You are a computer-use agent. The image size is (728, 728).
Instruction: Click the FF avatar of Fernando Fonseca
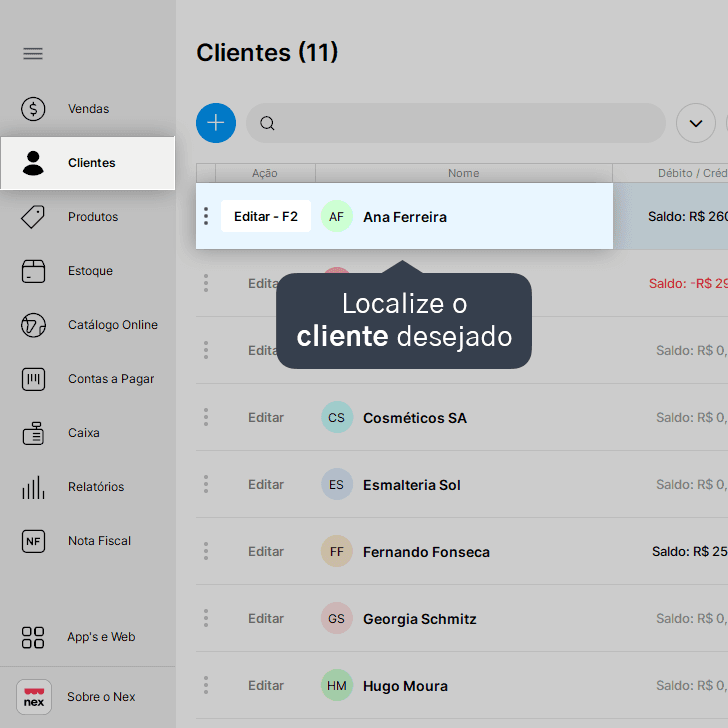pos(337,551)
